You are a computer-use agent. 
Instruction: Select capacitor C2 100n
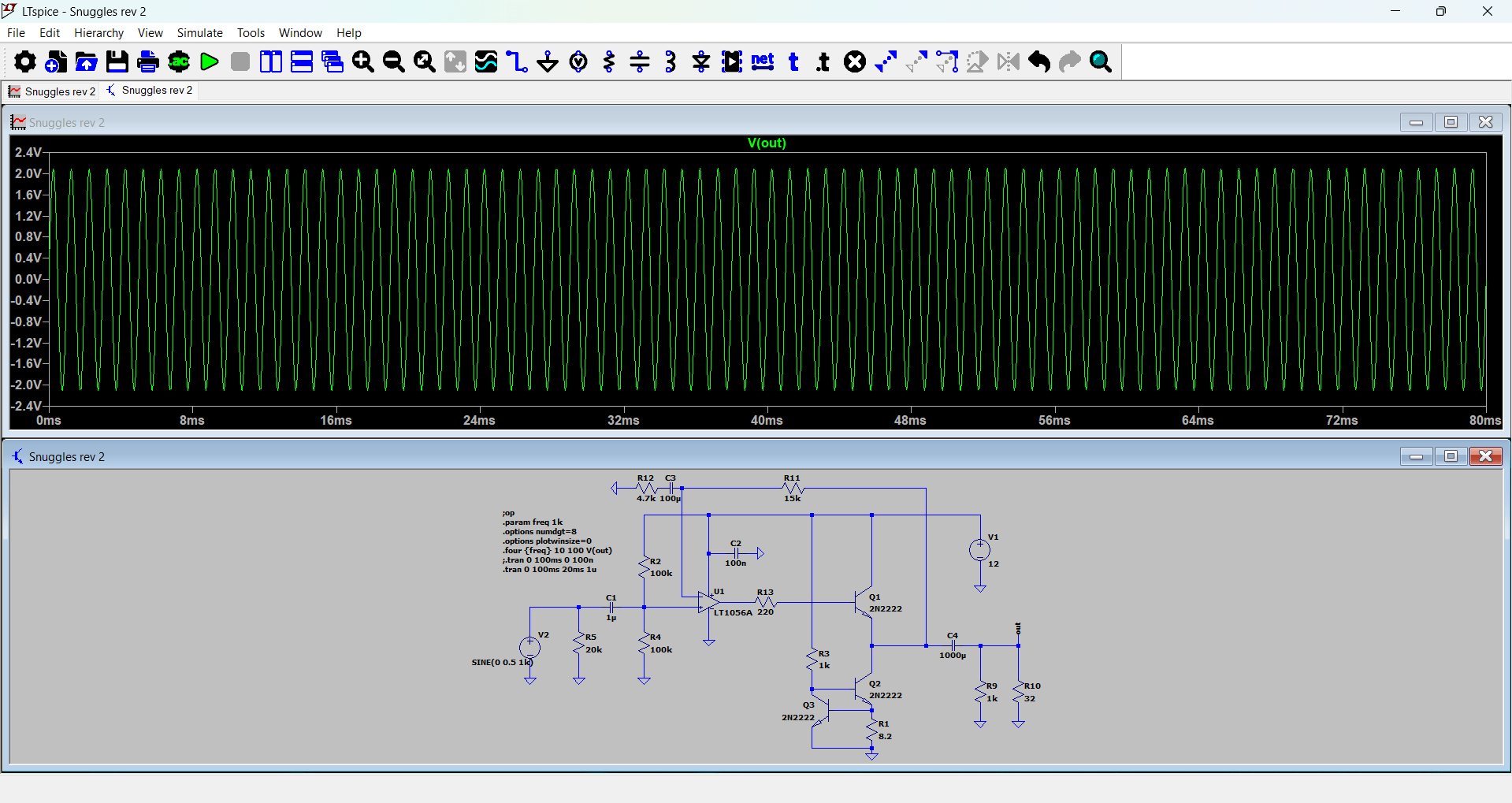[x=735, y=553]
